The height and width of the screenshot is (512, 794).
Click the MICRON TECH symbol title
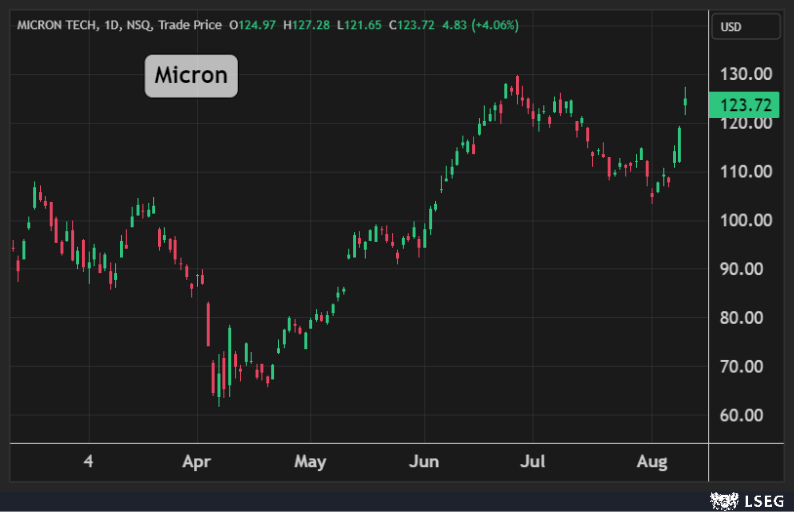(x=57, y=26)
